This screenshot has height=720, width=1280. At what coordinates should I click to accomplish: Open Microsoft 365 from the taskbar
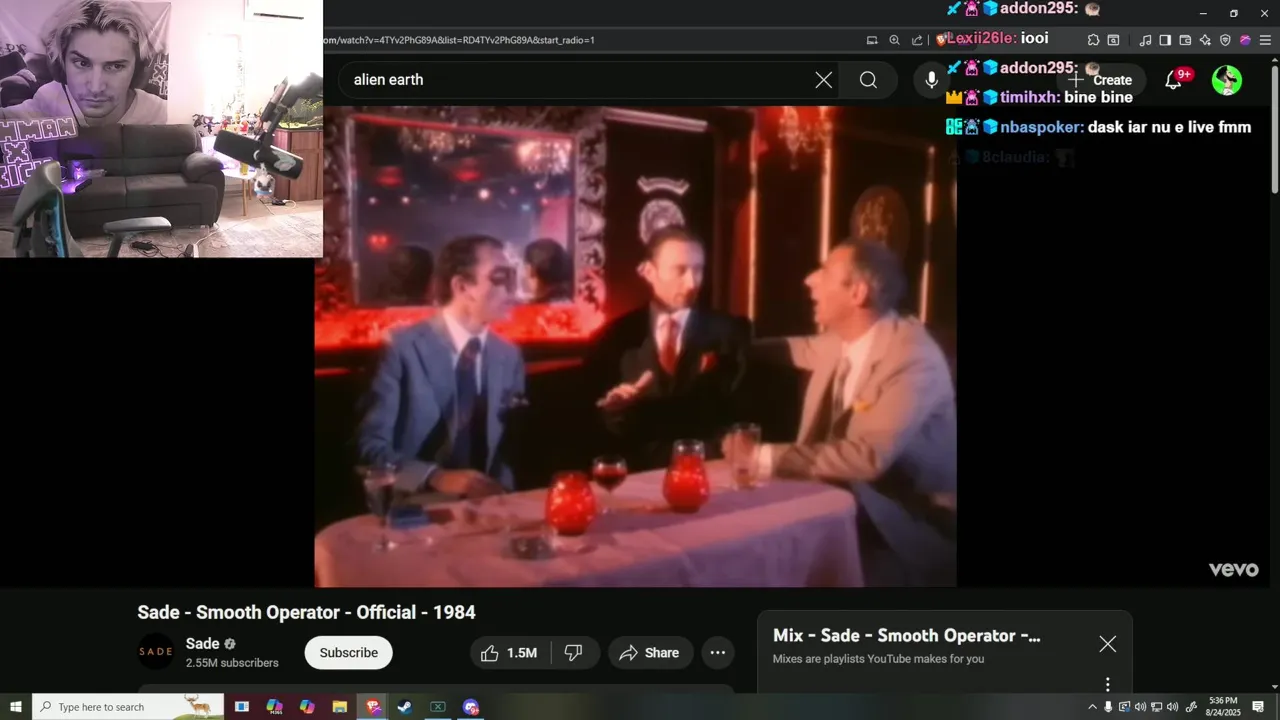274,707
